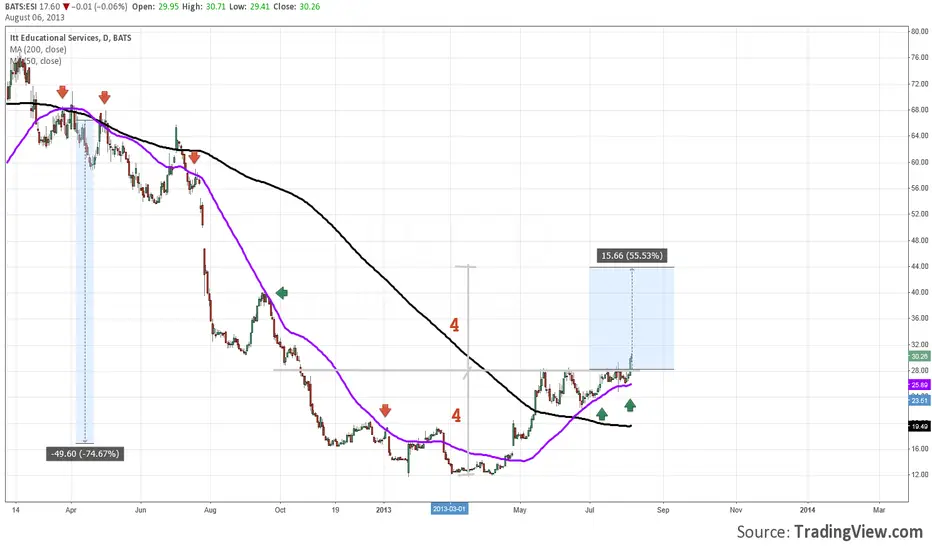Click the 76.00 price axis label

(920, 57)
